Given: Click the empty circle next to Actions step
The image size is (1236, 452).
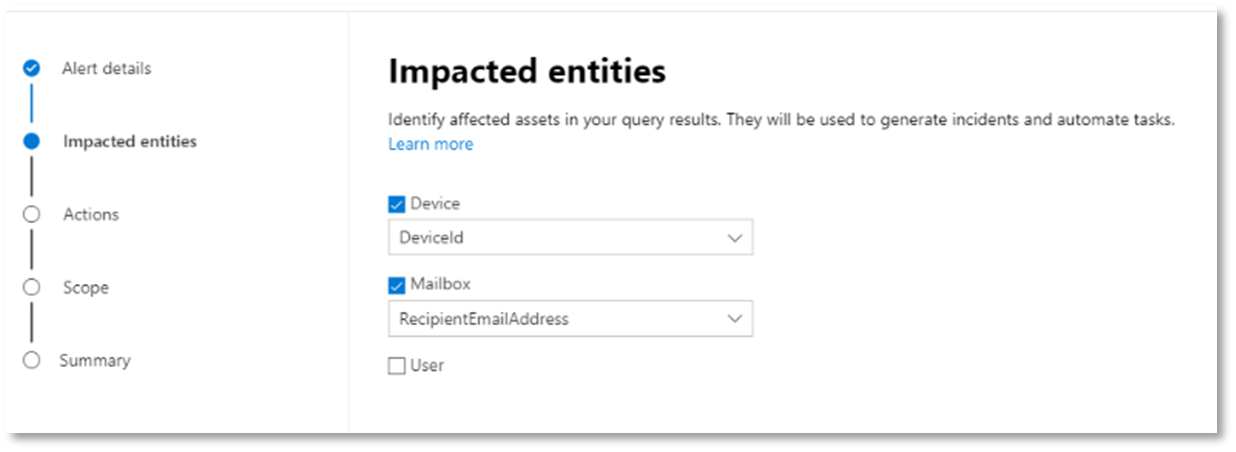Looking at the screenshot, I should (x=32, y=214).
